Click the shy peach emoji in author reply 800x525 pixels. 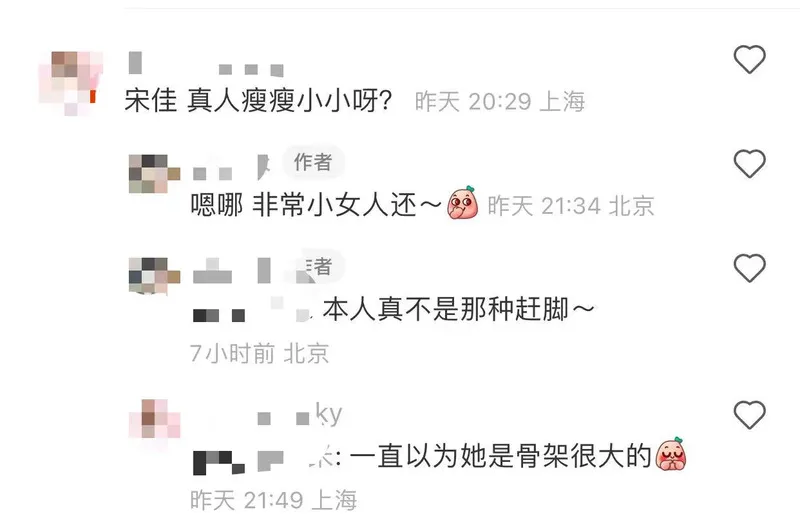click(x=462, y=203)
